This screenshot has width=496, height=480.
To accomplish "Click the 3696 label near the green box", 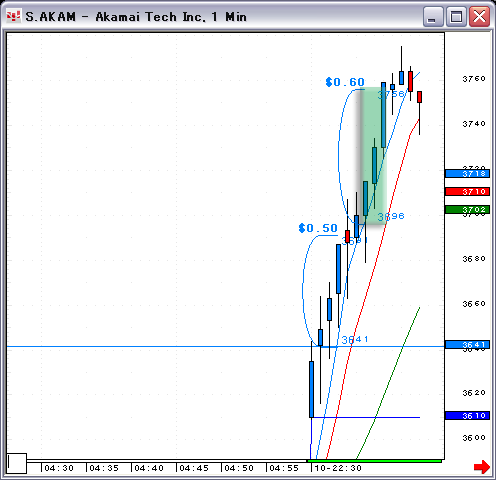I will point(391,216).
